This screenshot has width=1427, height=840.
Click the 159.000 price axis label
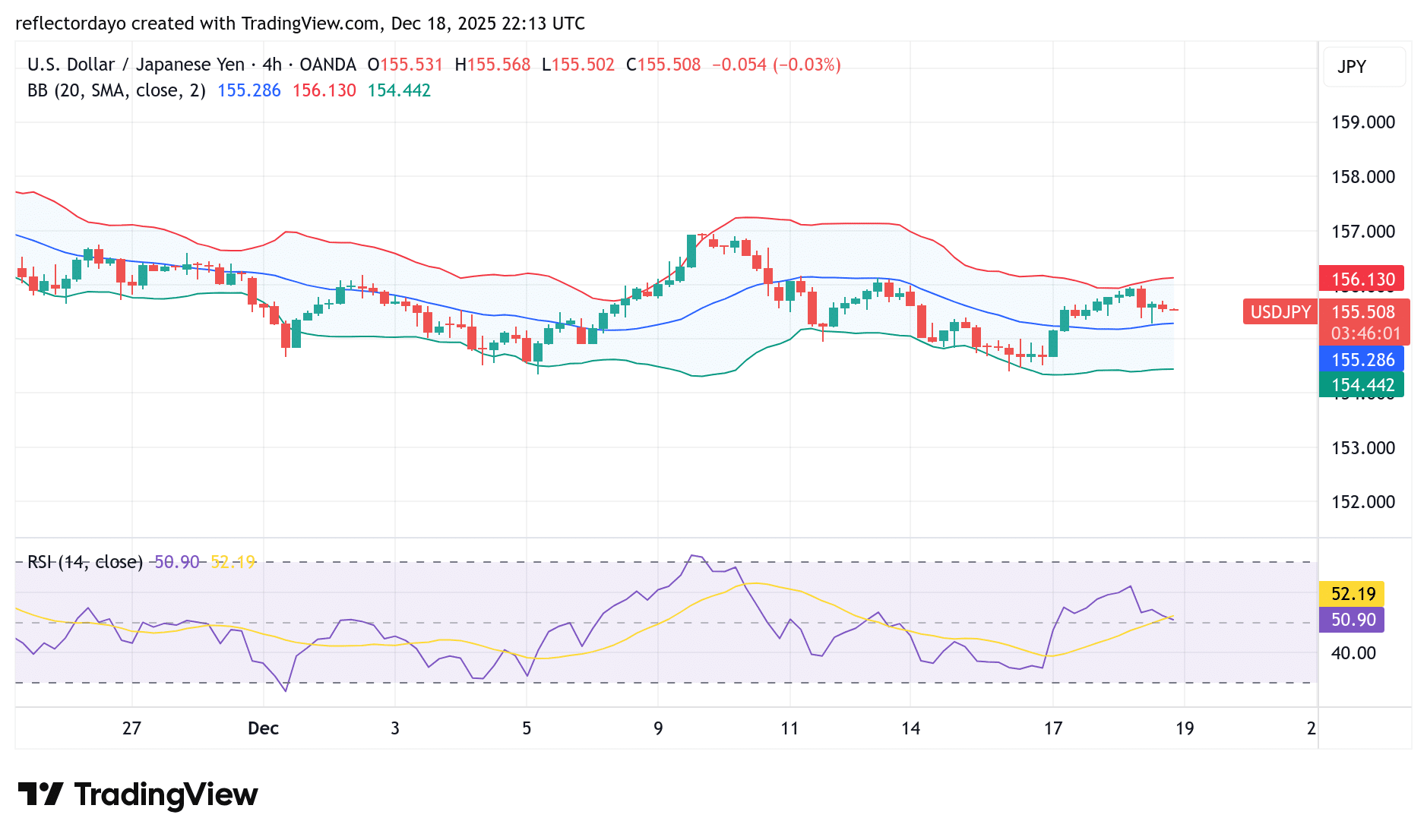coord(1363,122)
